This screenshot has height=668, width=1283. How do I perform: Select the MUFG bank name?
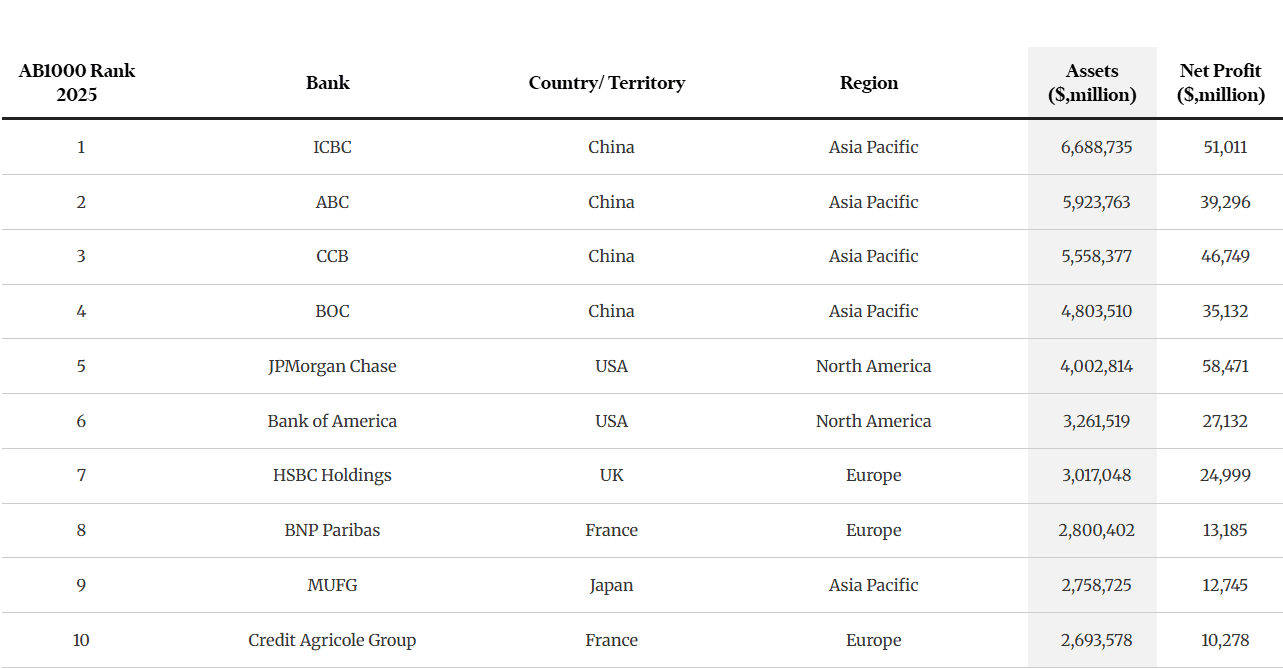(x=332, y=585)
